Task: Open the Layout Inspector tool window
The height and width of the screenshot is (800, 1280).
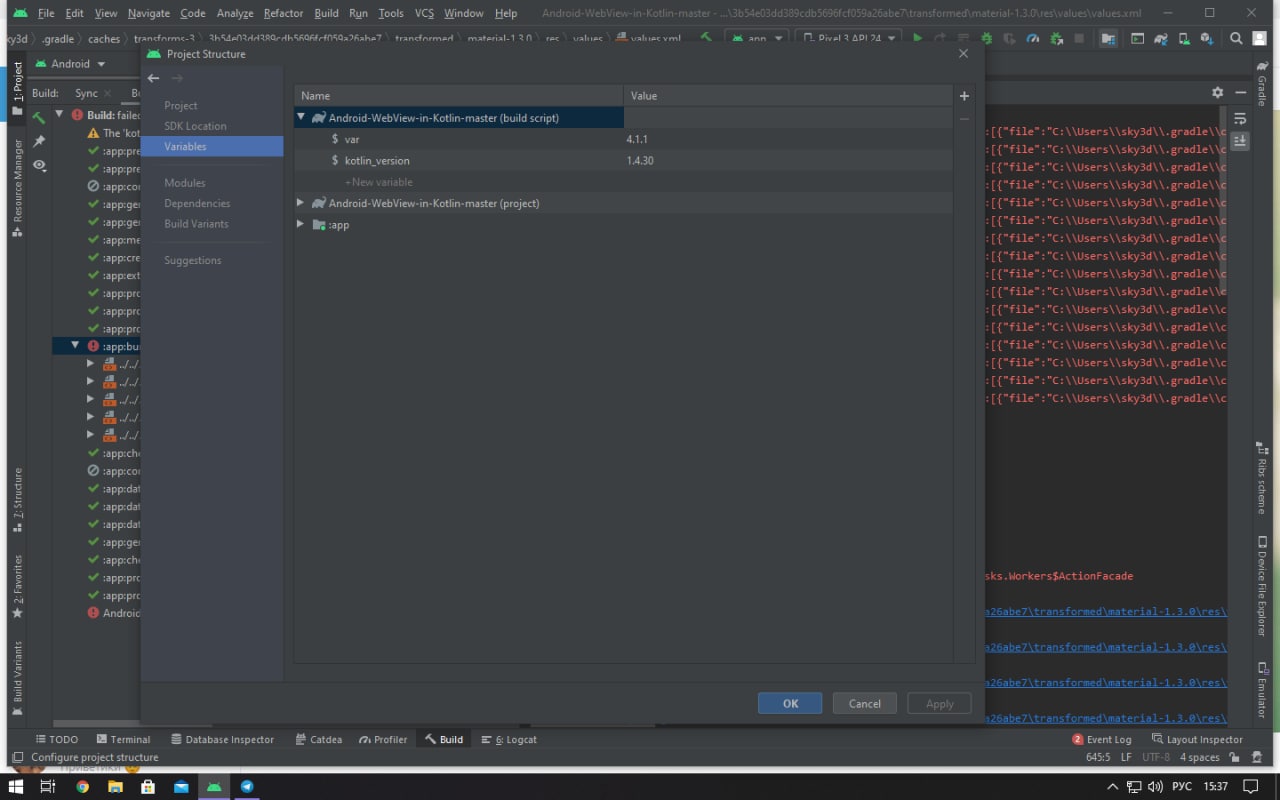Action: click(x=1197, y=739)
